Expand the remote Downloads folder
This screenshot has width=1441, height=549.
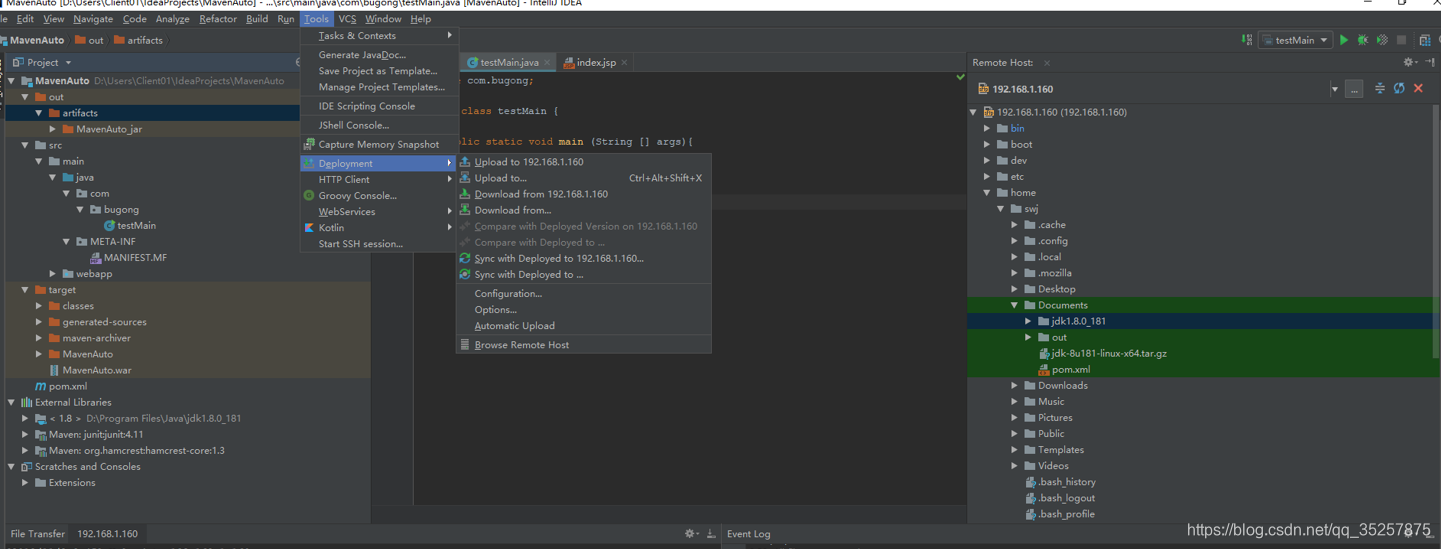pyautogui.click(x=1014, y=386)
